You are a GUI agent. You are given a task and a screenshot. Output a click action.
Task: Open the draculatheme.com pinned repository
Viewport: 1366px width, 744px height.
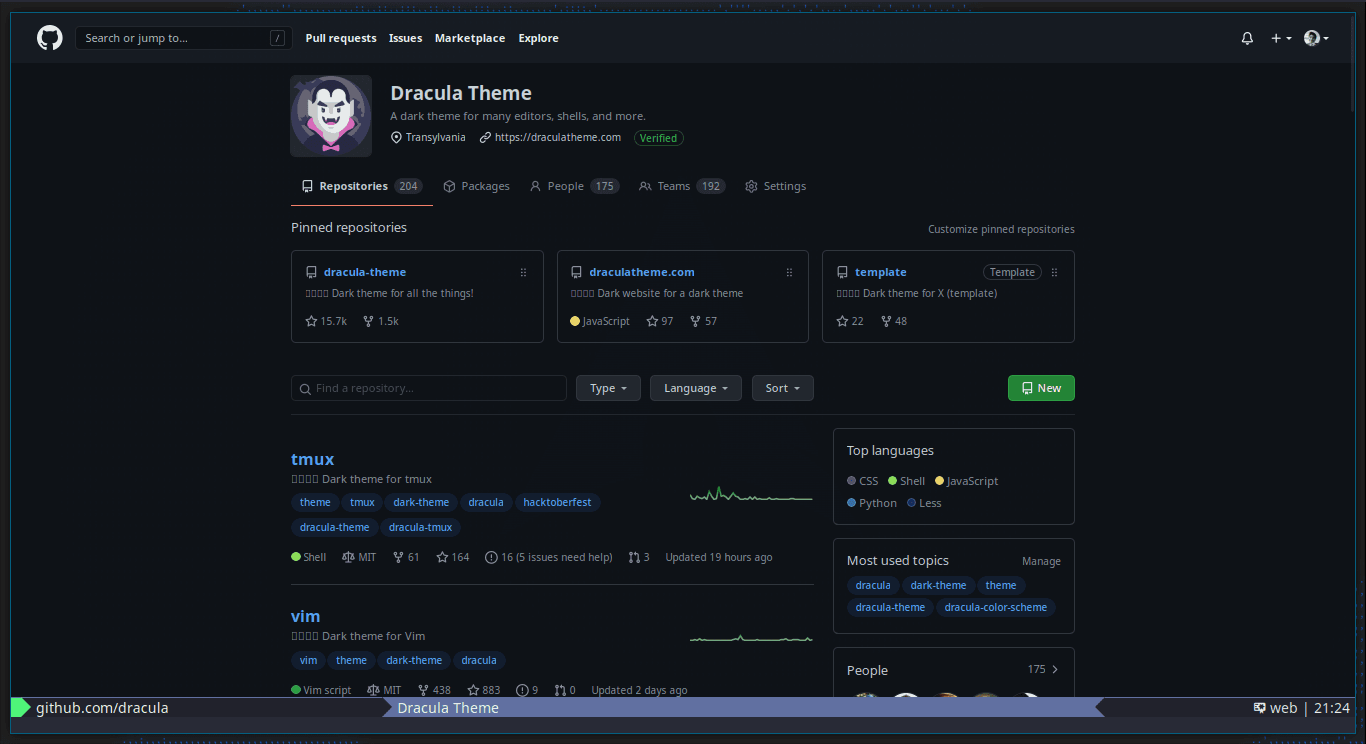tap(642, 272)
